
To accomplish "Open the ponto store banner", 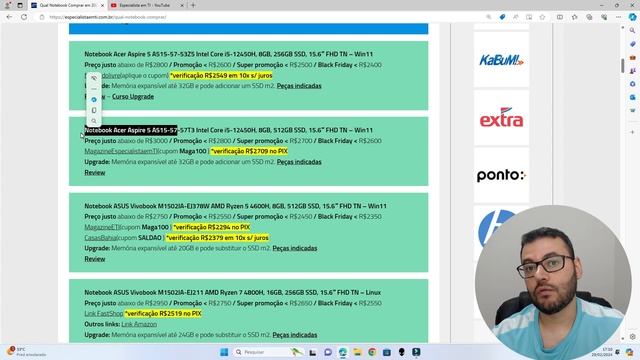I will point(501,176).
